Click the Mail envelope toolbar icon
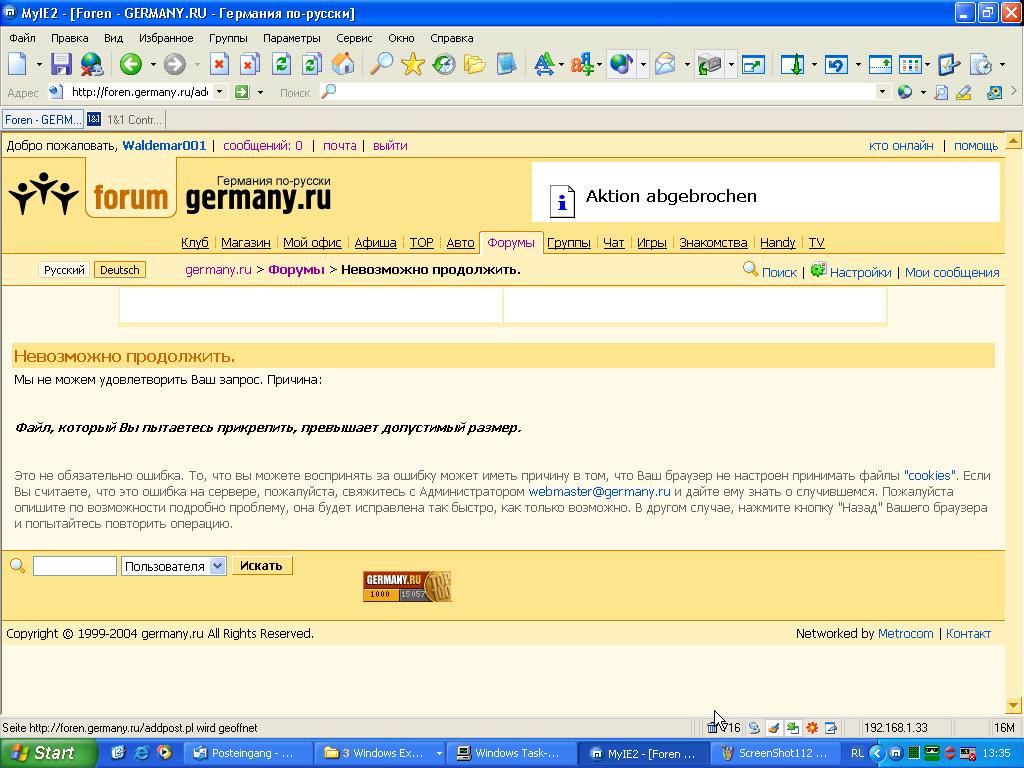 [665, 65]
